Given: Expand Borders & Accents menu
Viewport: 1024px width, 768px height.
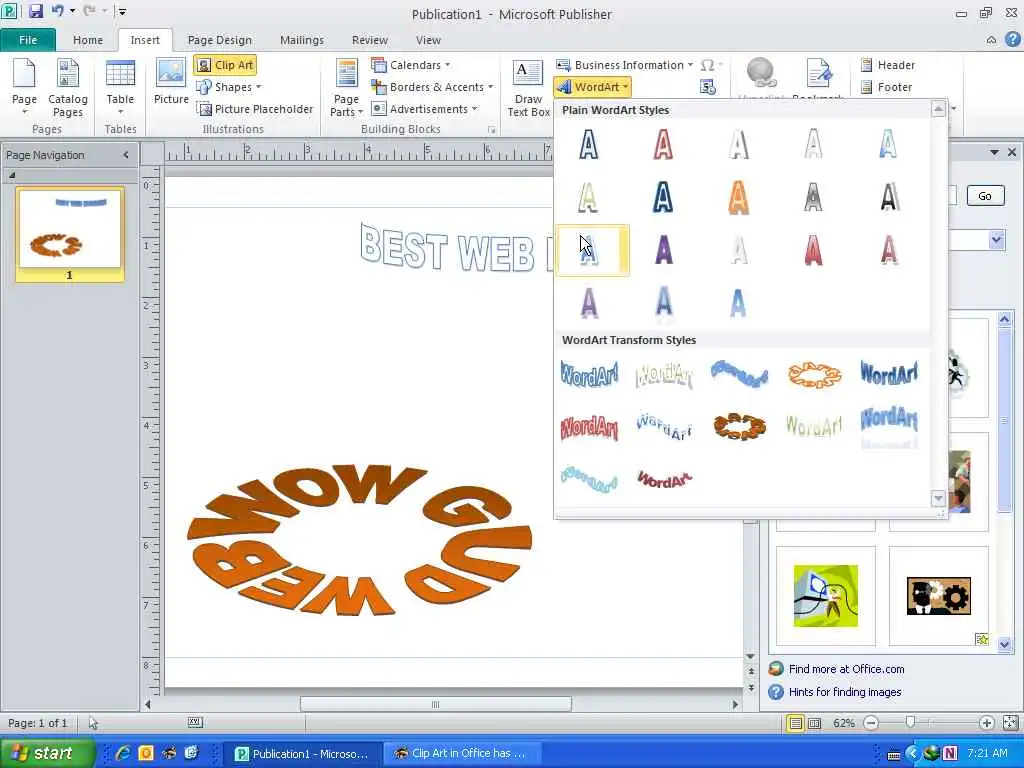Looking at the screenshot, I should click(x=432, y=87).
